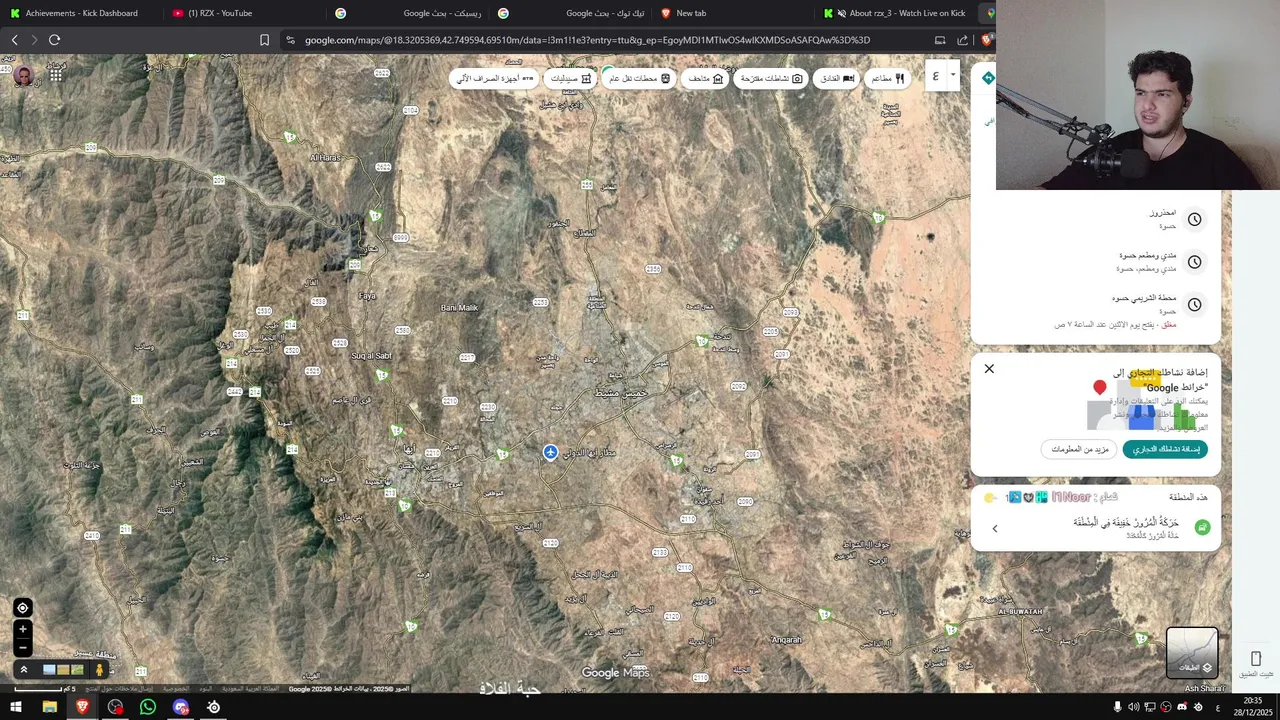This screenshot has width=1280, height=720.
Task: Open SteelSeries app from the taskbar
Action: point(214,707)
